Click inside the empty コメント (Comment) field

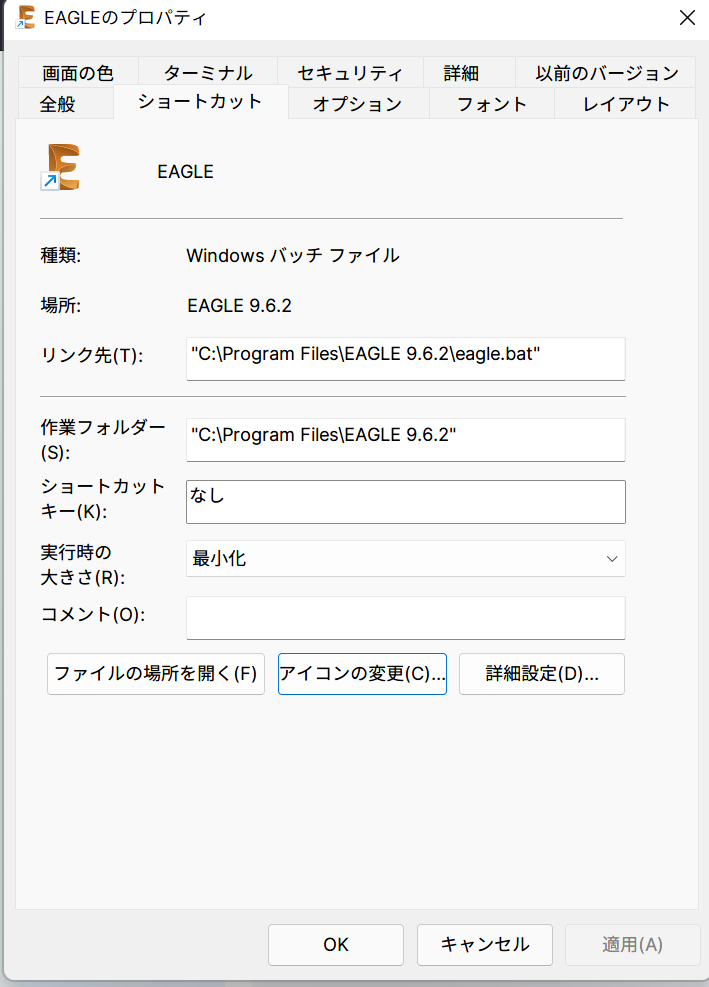(x=405, y=617)
